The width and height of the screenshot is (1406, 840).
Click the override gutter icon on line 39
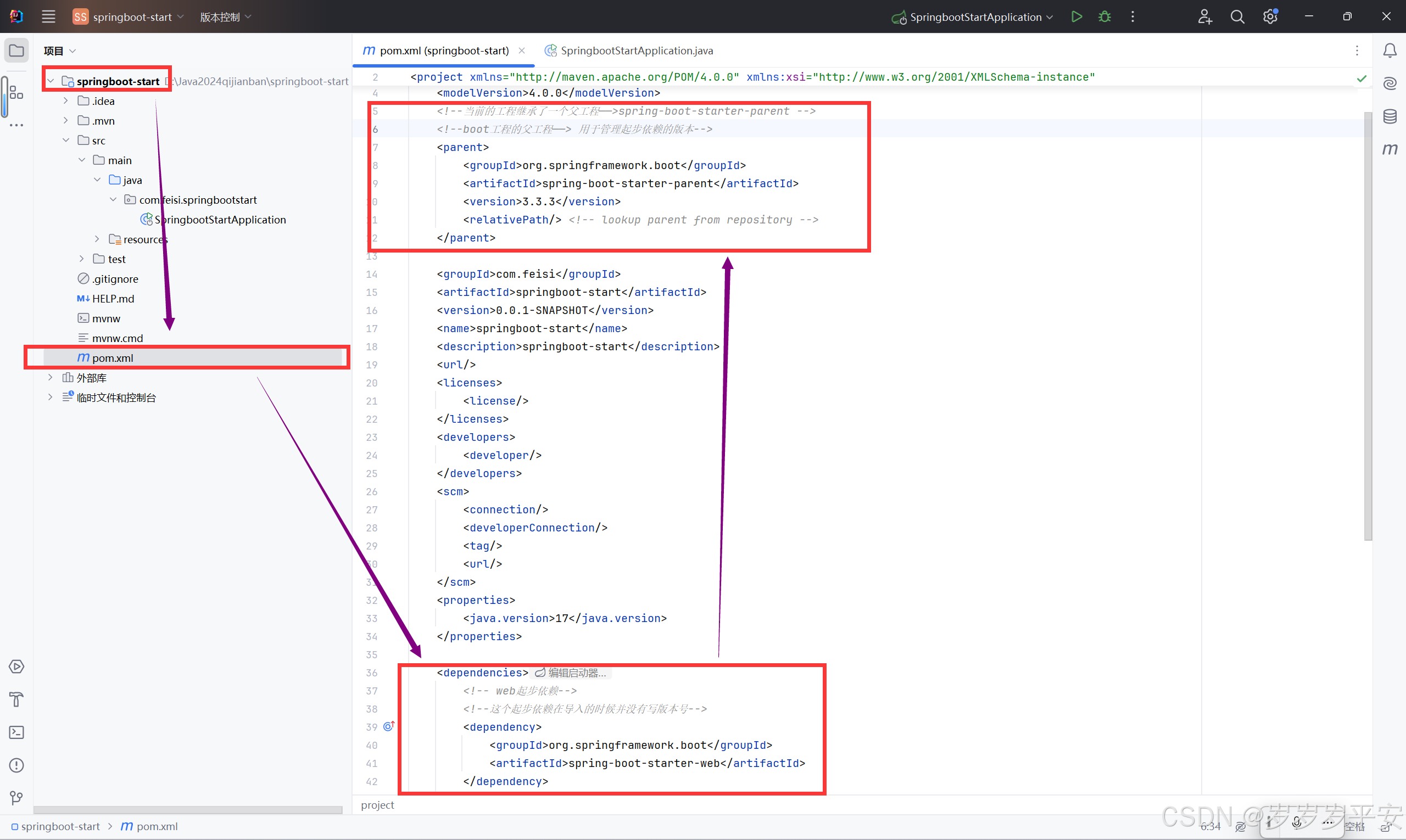388,726
